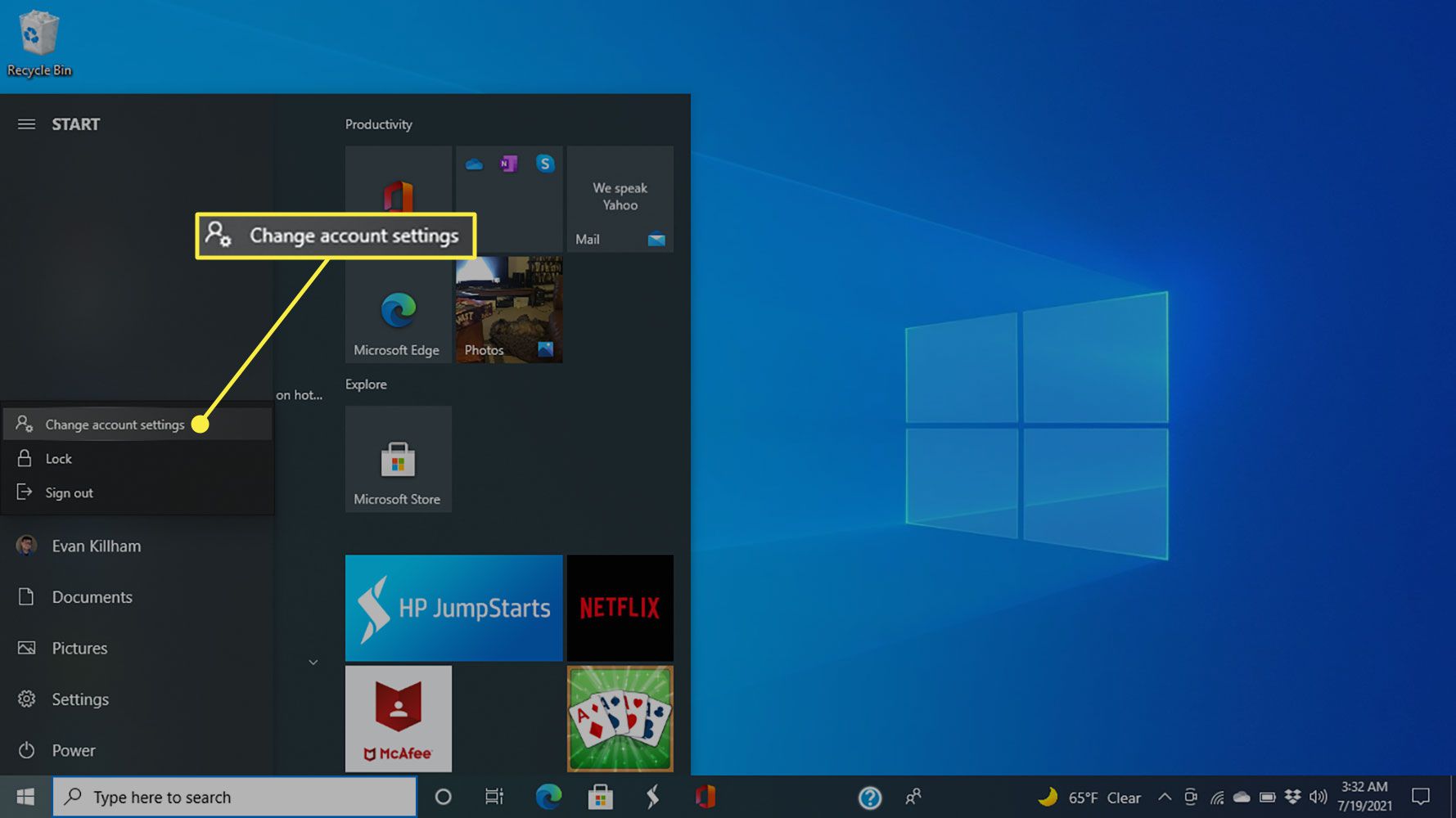Image resolution: width=1456 pixels, height=818 pixels.
Task: Launch the HP JumpStarts tile
Action: [454, 608]
